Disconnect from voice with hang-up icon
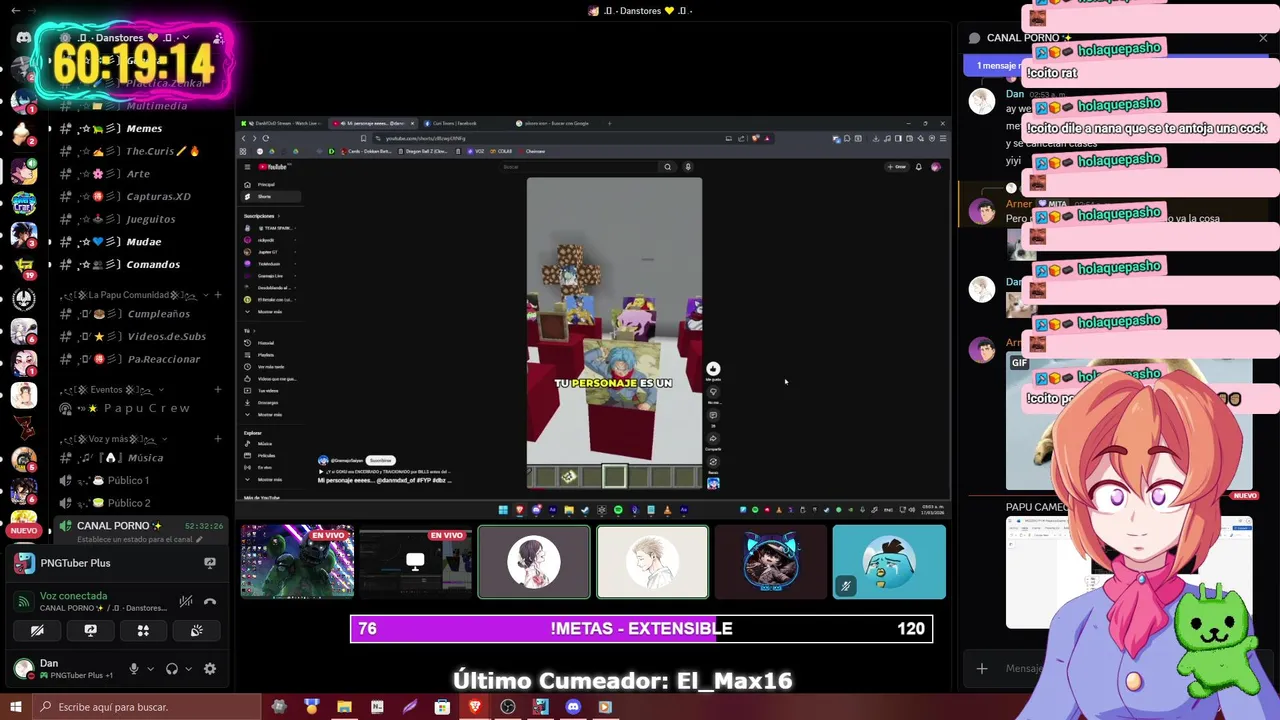The width and height of the screenshot is (1280, 720). (210, 601)
